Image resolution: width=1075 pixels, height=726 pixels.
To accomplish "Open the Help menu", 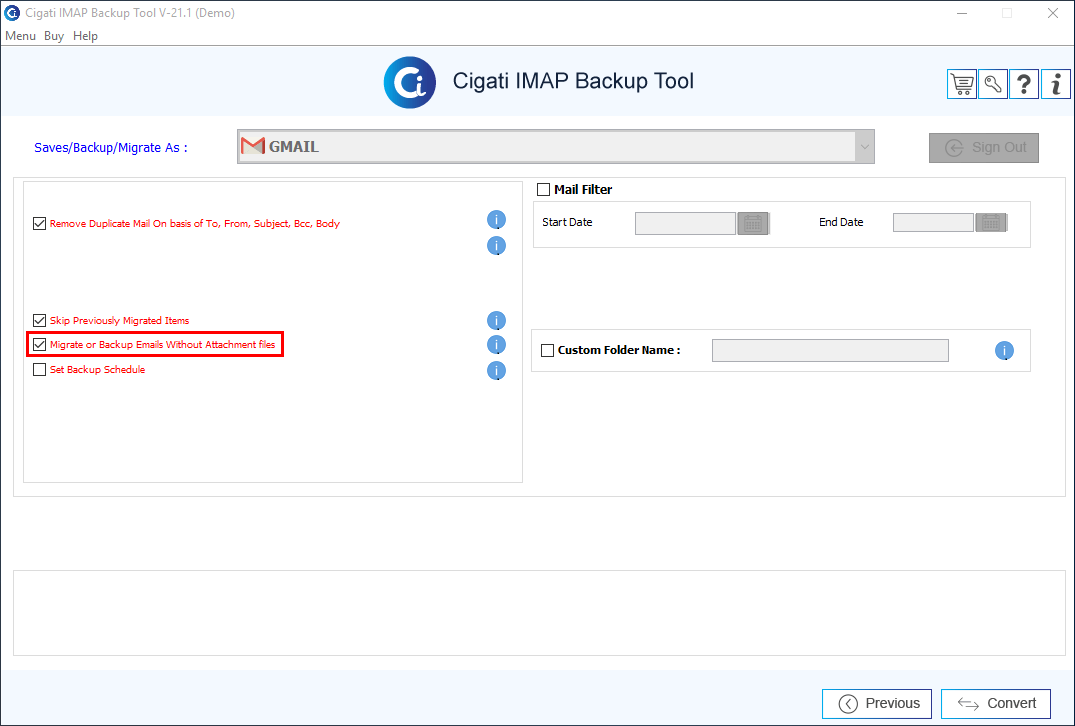I will click(x=85, y=36).
